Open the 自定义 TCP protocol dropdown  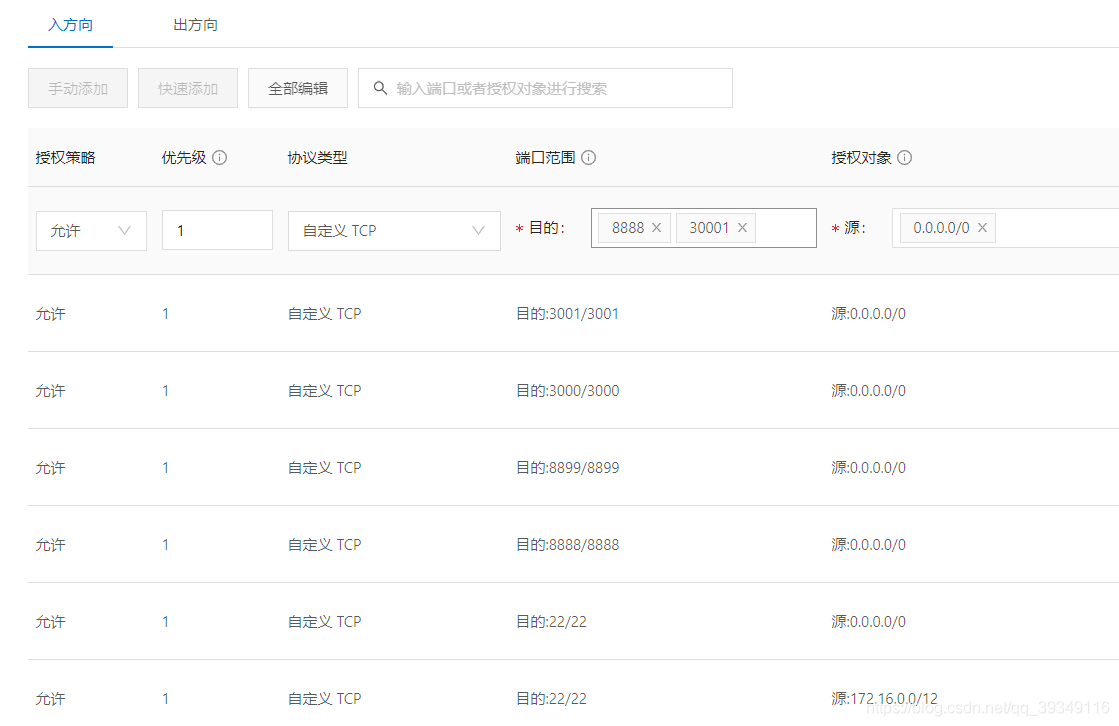[x=394, y=231]
